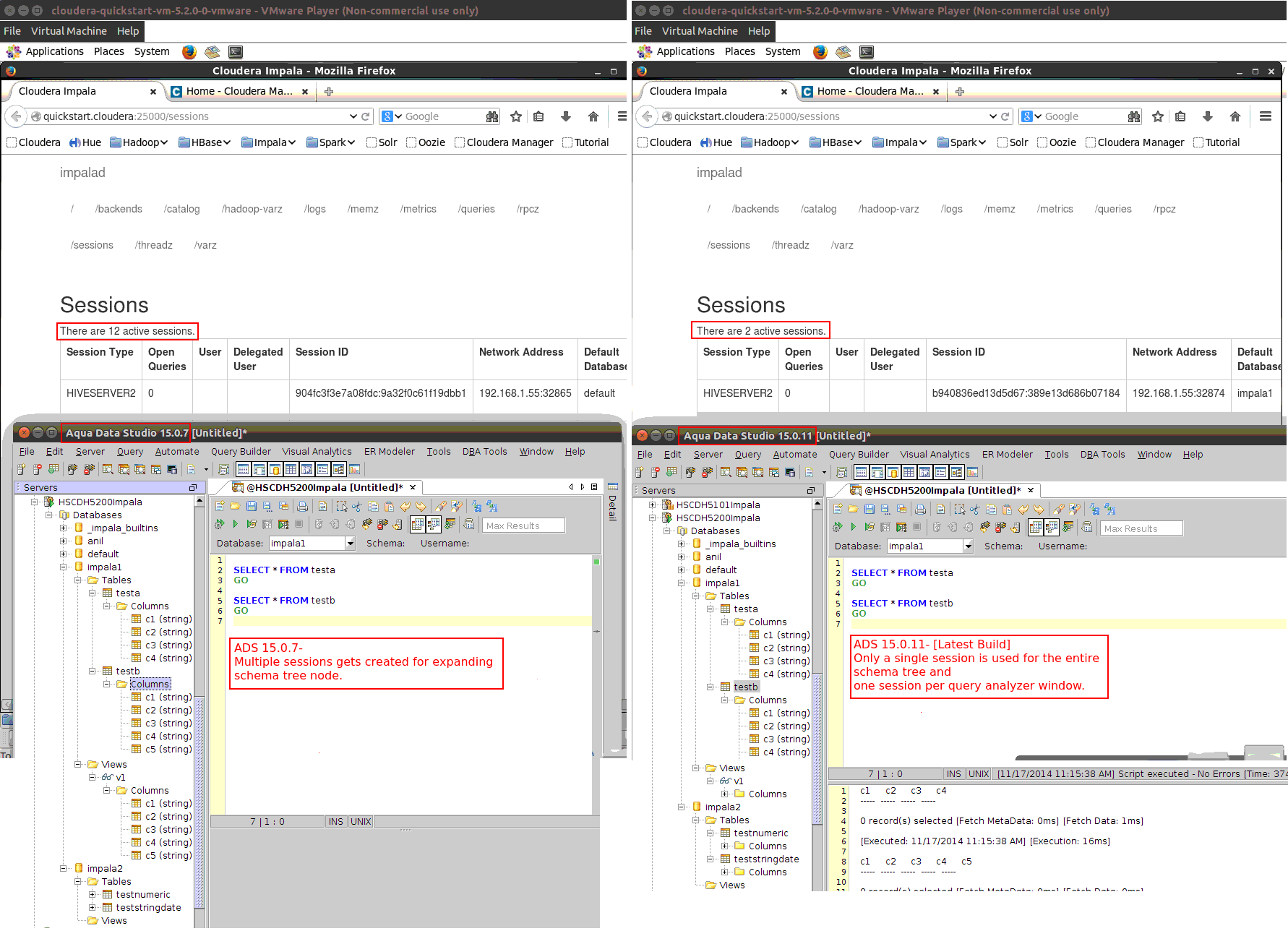Image resolution: width=1288 pixels, height=931 pixels.
Task: Click session ID 904fc3f3e7a08fdc:9a32f0c61f19dbb1 cell
Action: (381, 393)
